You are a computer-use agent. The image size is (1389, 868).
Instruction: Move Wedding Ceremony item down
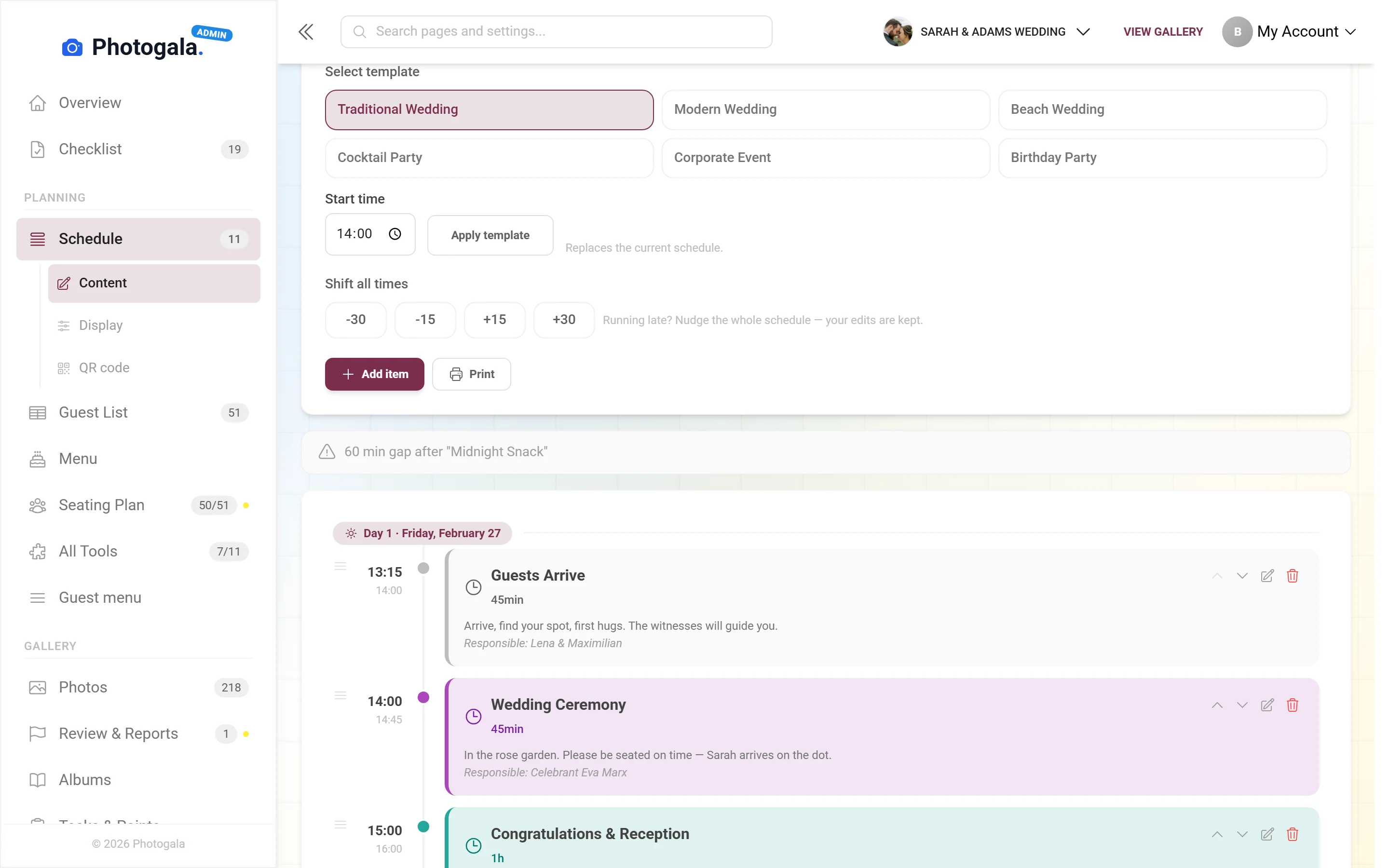coord(1242,705)
